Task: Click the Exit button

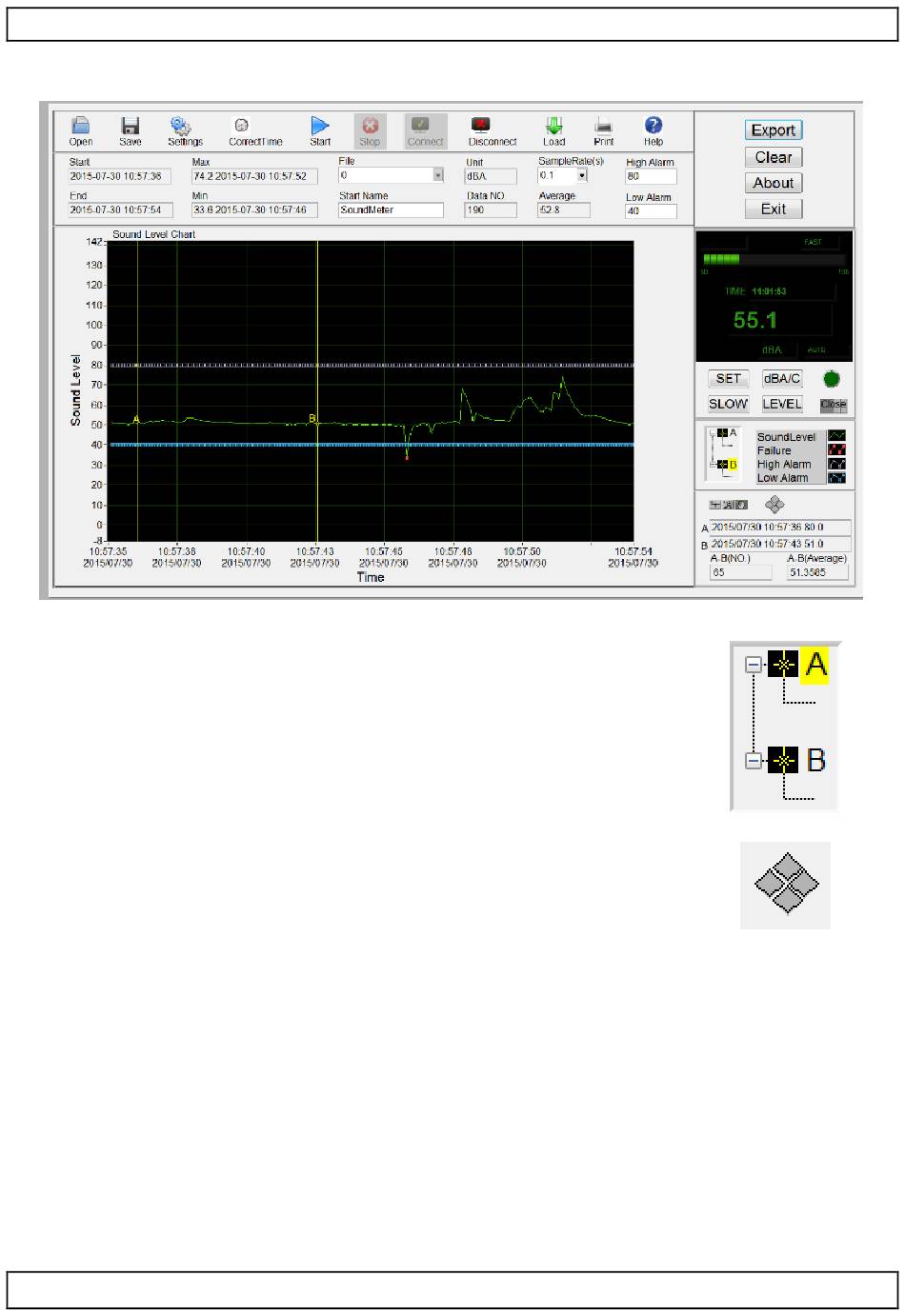Action: click(x=774, y=209)
